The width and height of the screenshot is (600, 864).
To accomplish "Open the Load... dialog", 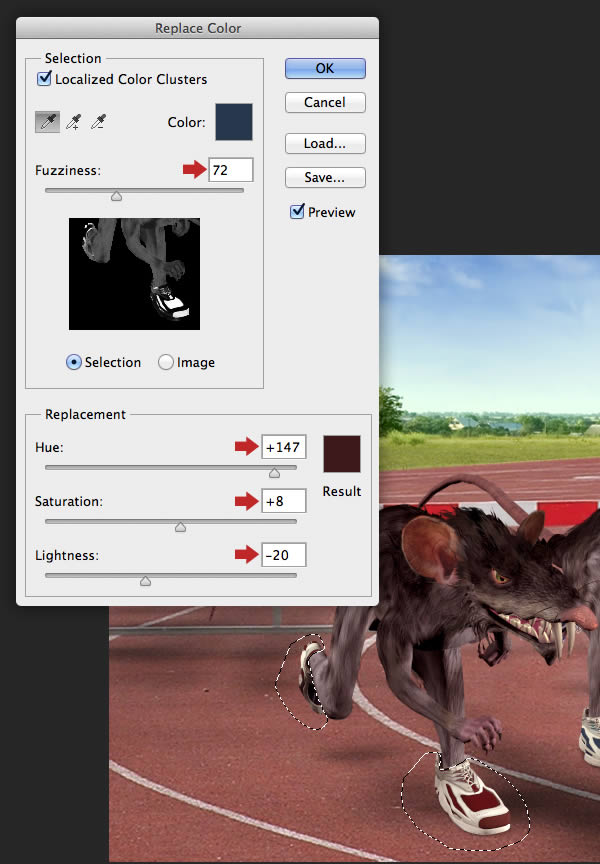I will (325, 143).
